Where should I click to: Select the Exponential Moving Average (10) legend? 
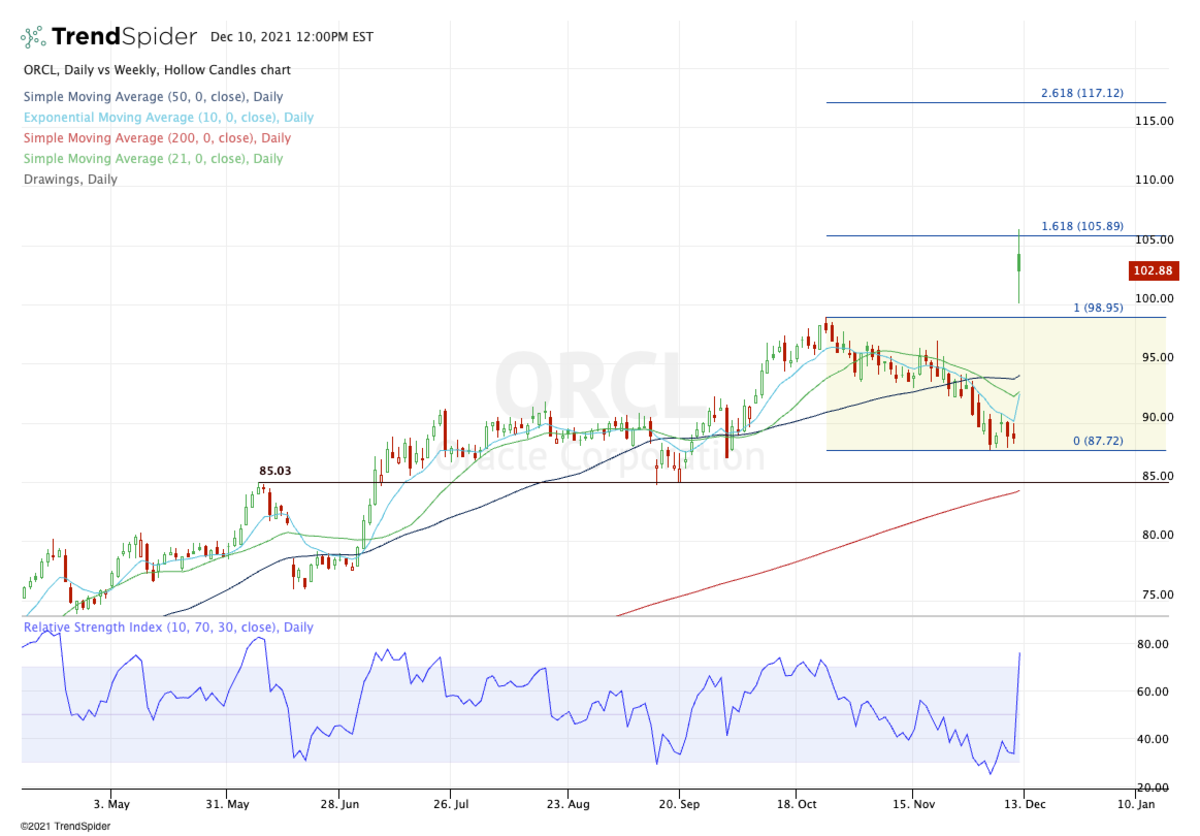coord(167,117)
